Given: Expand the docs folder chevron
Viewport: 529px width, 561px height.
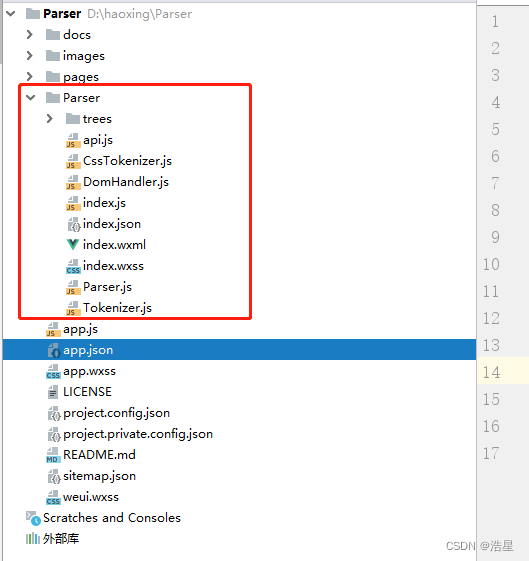Looking at the screenshot, I should click(30, 35).
